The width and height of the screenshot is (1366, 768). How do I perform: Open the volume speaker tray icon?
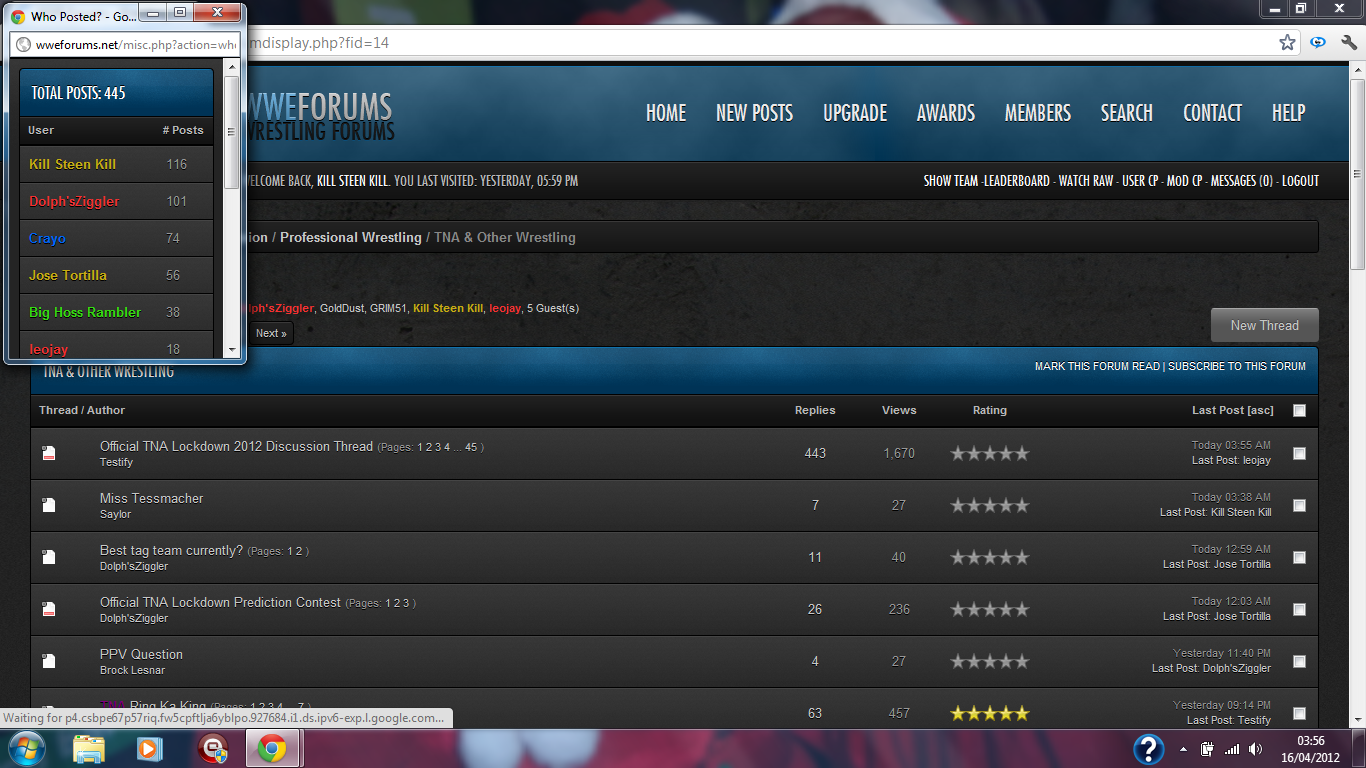pyautogui.click(x=1256, y=749)
